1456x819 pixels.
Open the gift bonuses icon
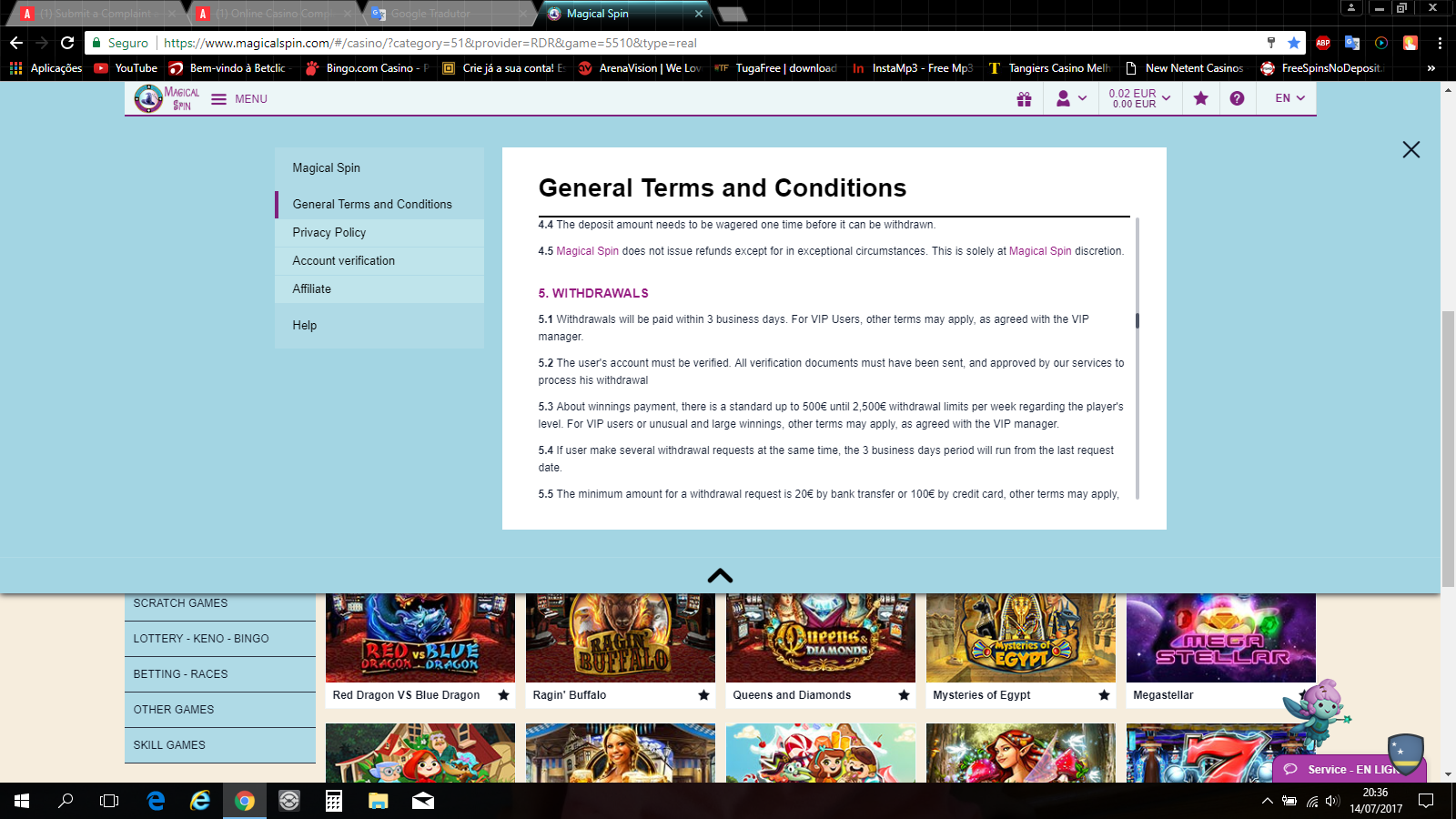point(1024,98)
